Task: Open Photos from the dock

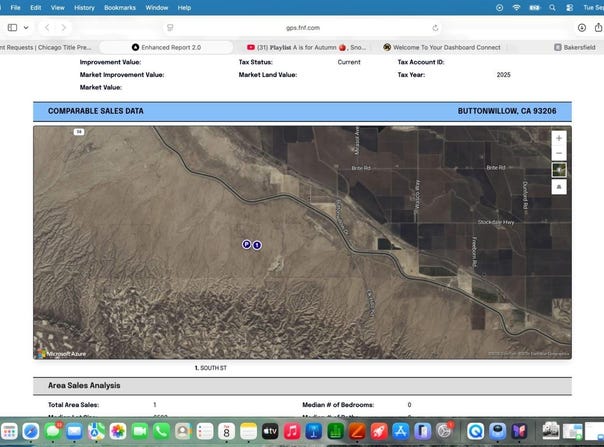Action: point(118,431)
